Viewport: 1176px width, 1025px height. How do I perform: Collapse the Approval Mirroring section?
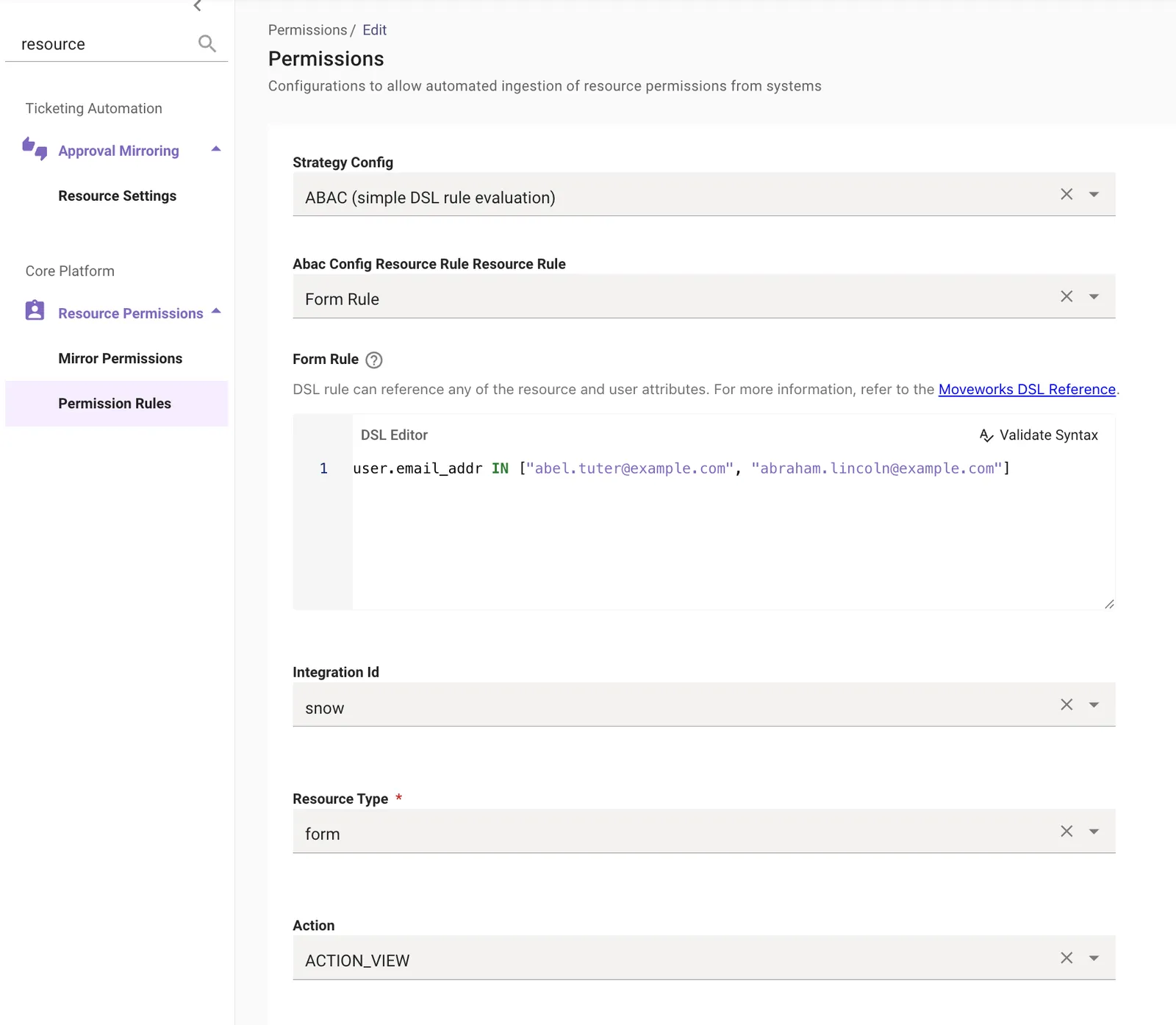pos(216,149)
